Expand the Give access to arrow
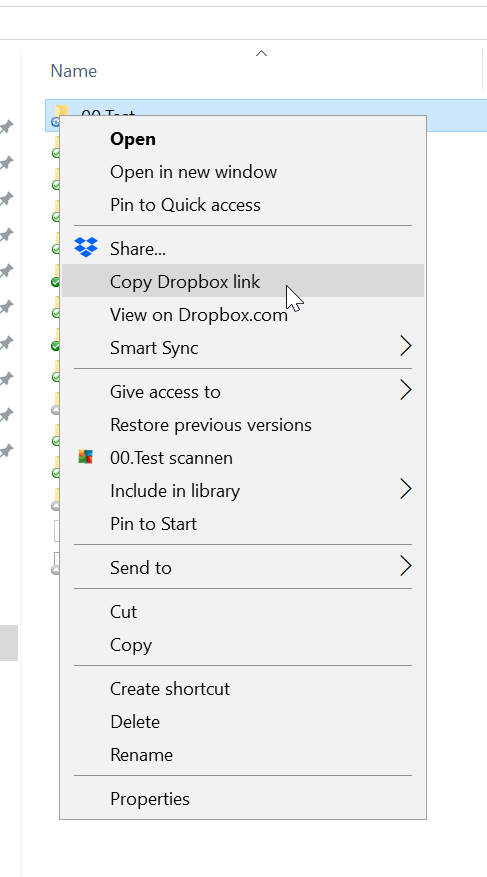487x877 pixels. click(406, 390)
